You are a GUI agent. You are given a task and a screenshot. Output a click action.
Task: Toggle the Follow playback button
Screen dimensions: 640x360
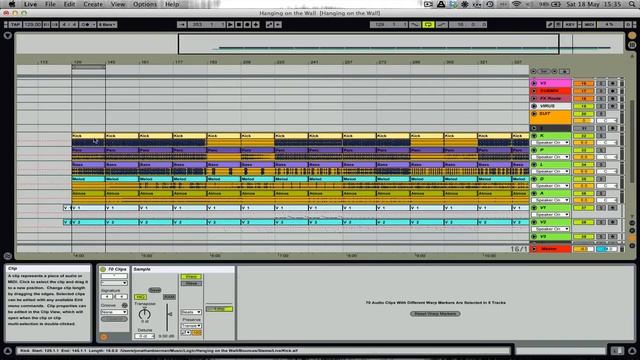[x=181, y=24]
